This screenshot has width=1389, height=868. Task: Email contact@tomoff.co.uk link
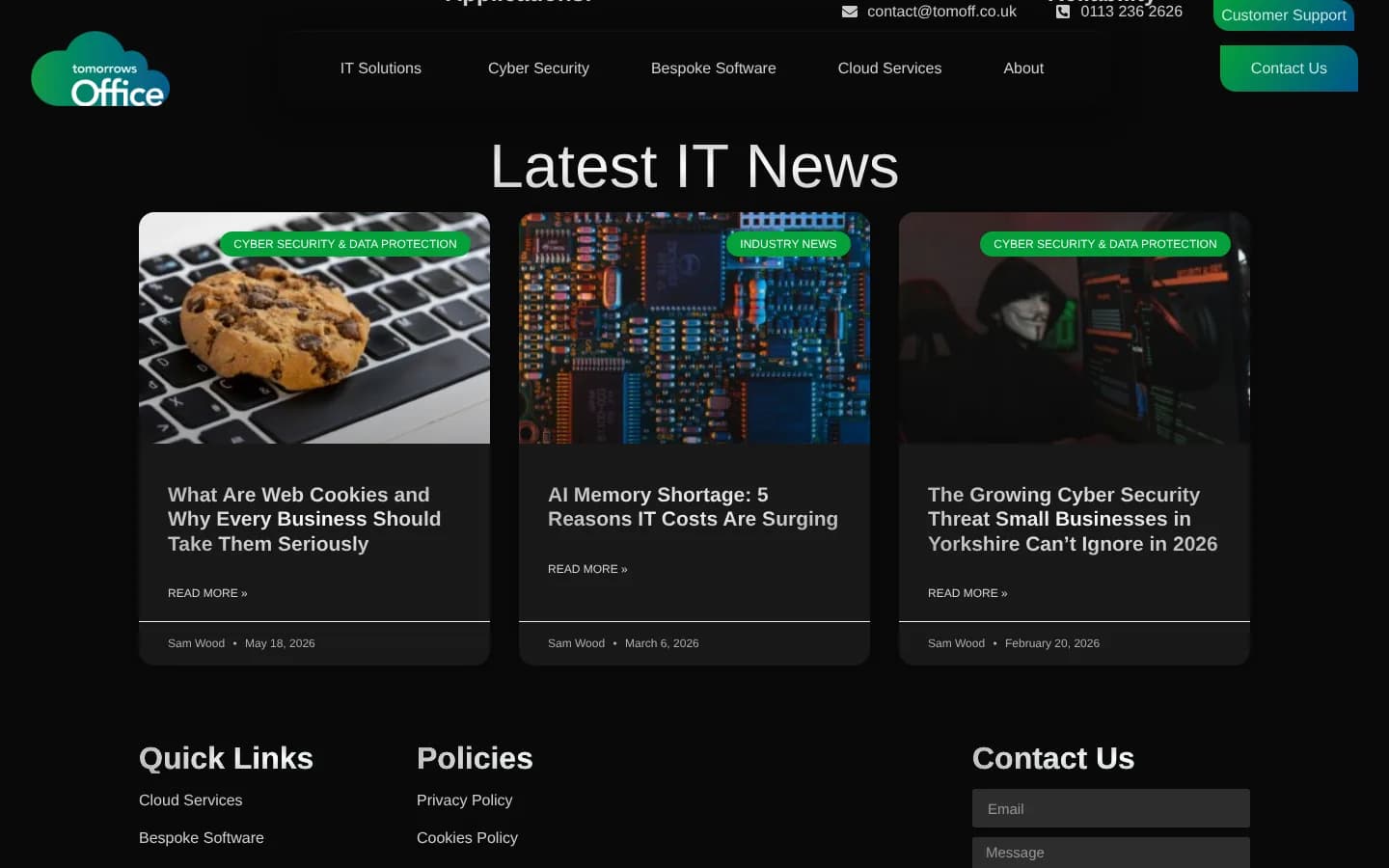click(941, 12)
